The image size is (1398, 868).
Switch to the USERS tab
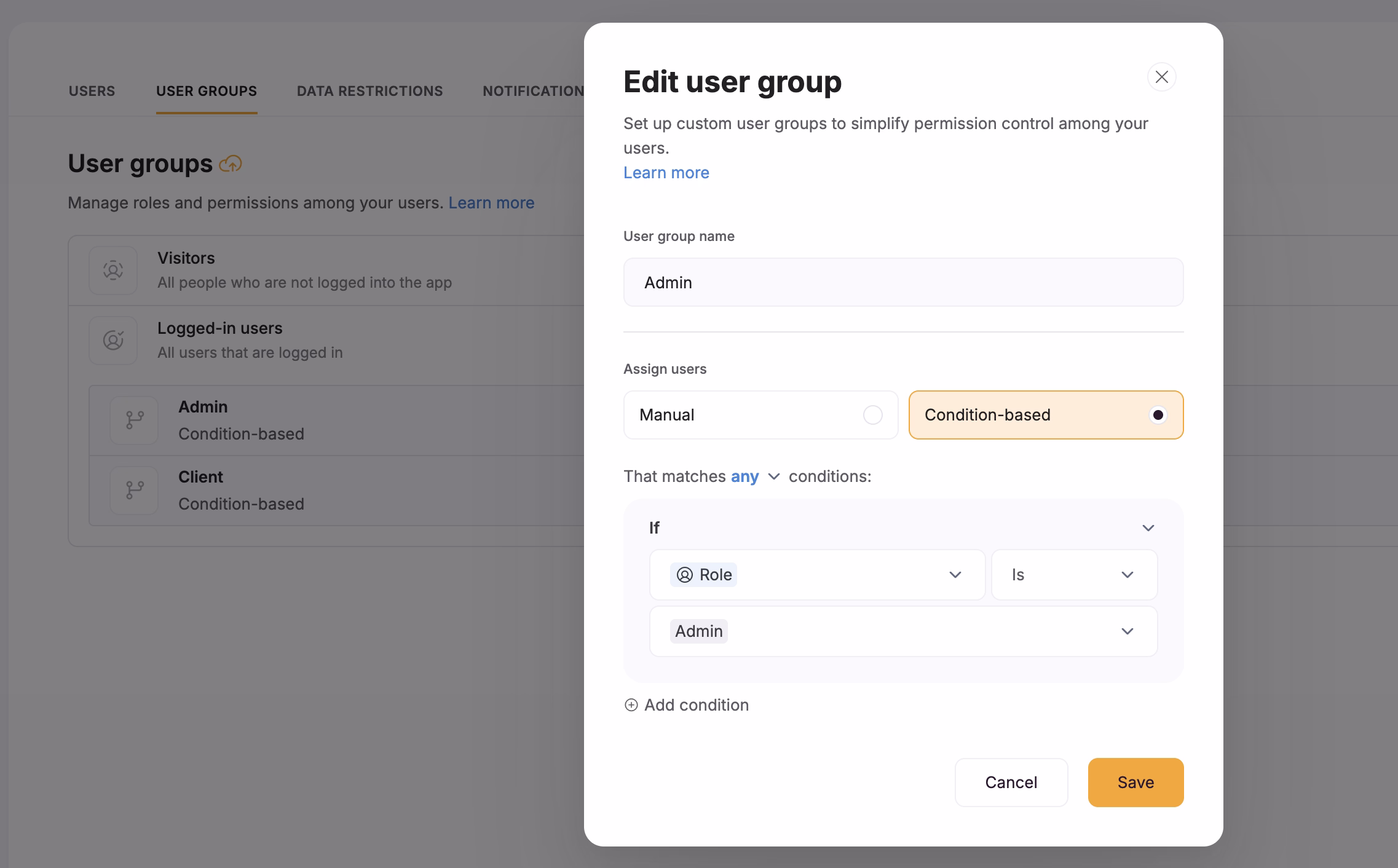click(92, 90)
